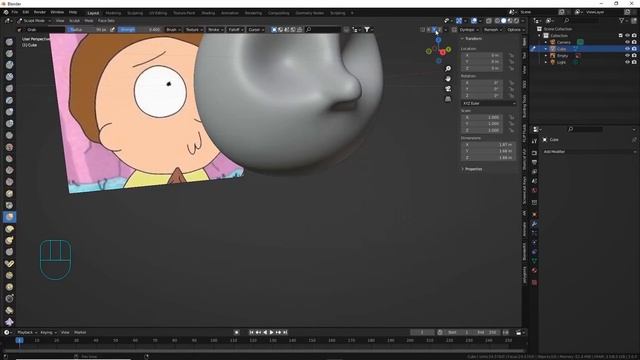Hide the Cube in the outliner

coord(627,49)
